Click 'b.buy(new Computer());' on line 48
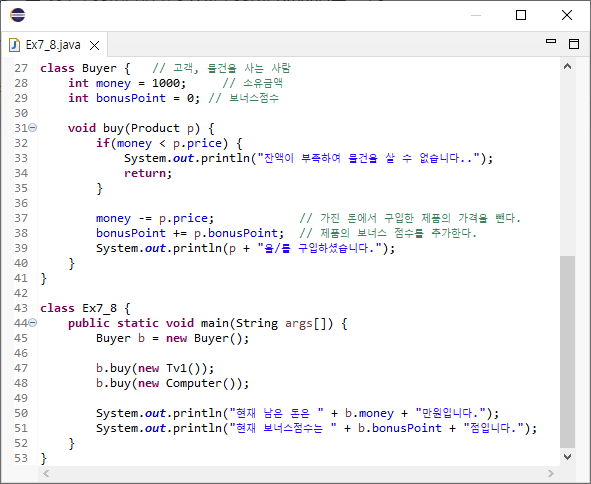The image size is (591, 484). pyautogui.click(x=173, y=383)
